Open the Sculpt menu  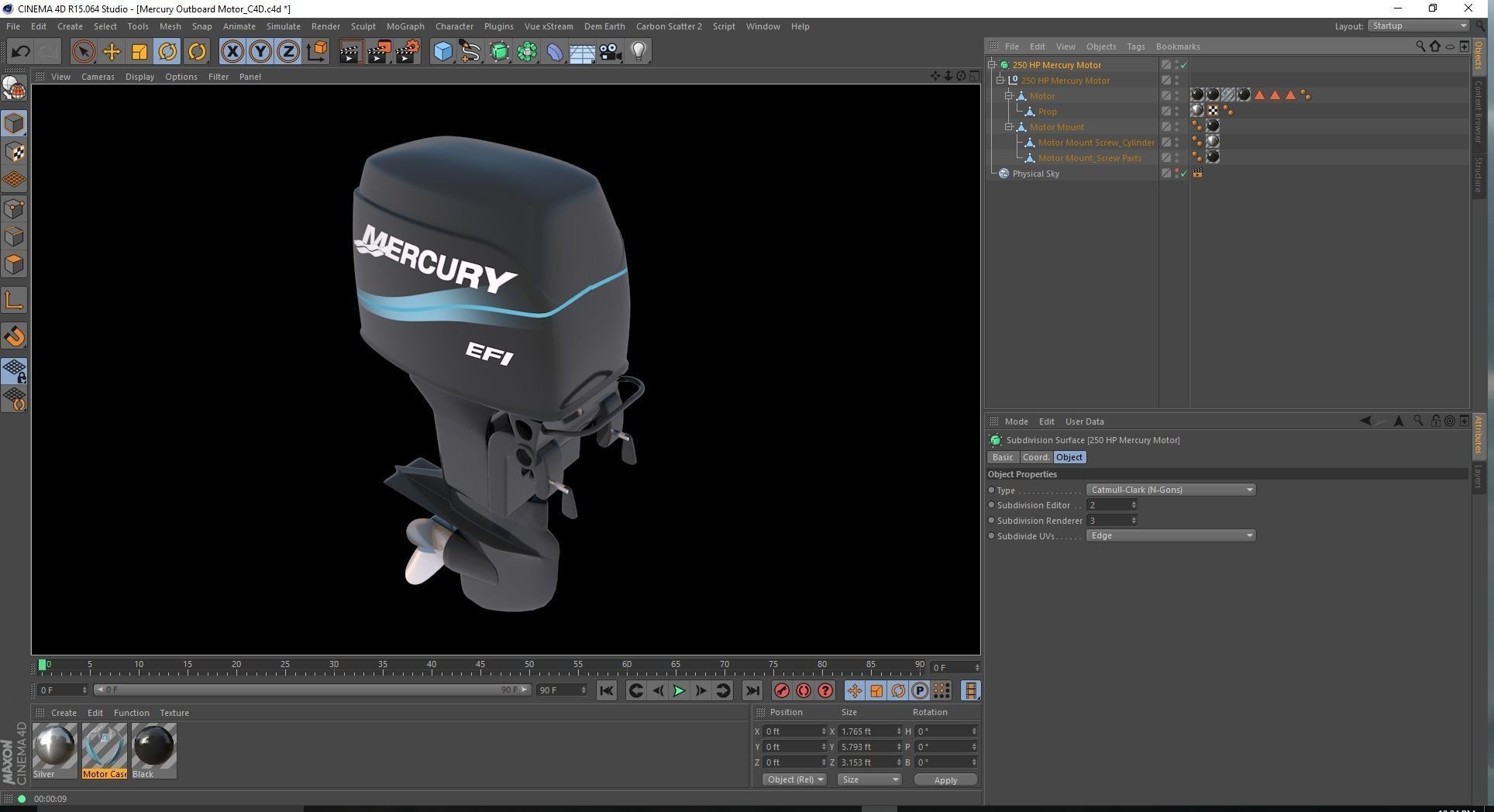(x=363, y=26)
